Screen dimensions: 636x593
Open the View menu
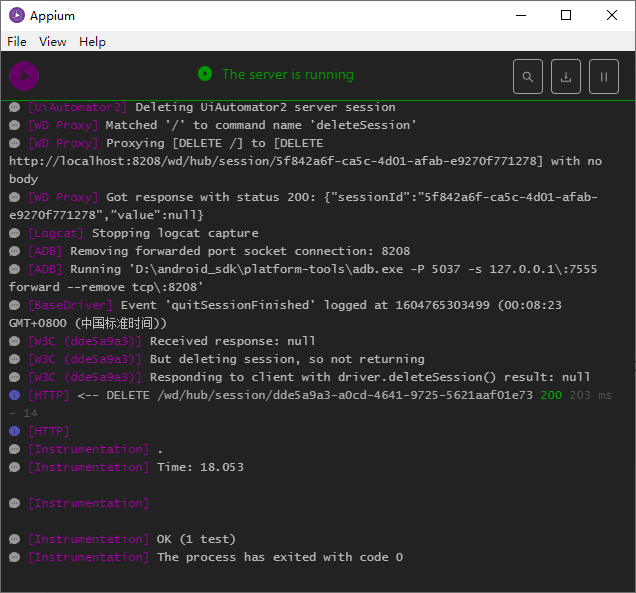pyautogui.click(x=52, y=42)
